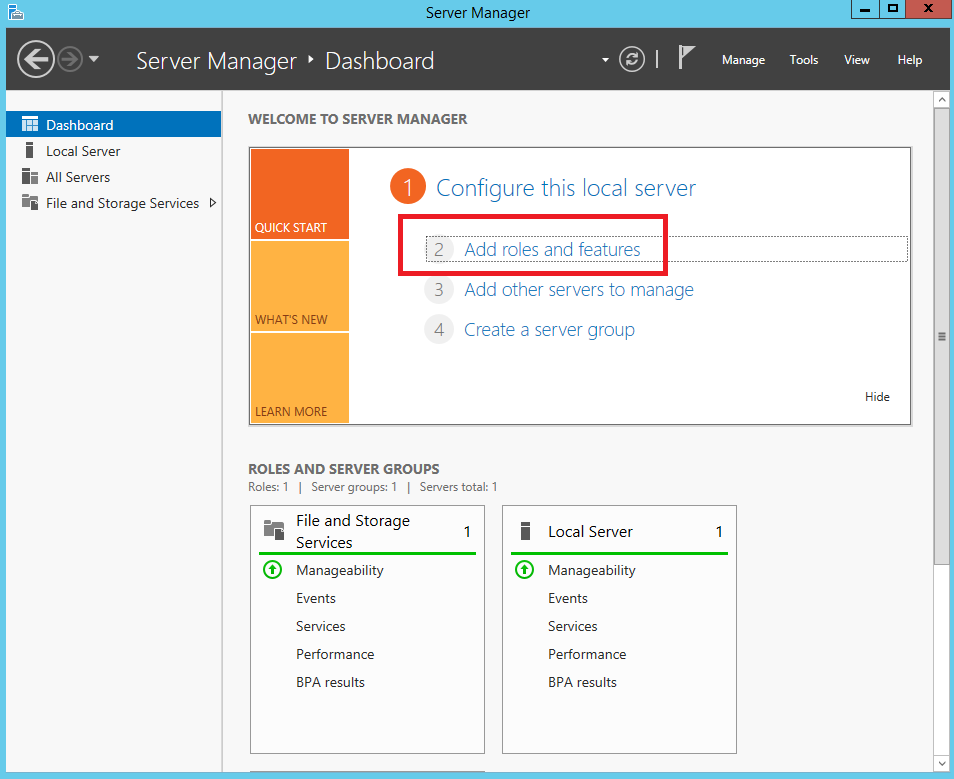
Task: Click File and Storage Services tile icon
Action: [274, 530]
